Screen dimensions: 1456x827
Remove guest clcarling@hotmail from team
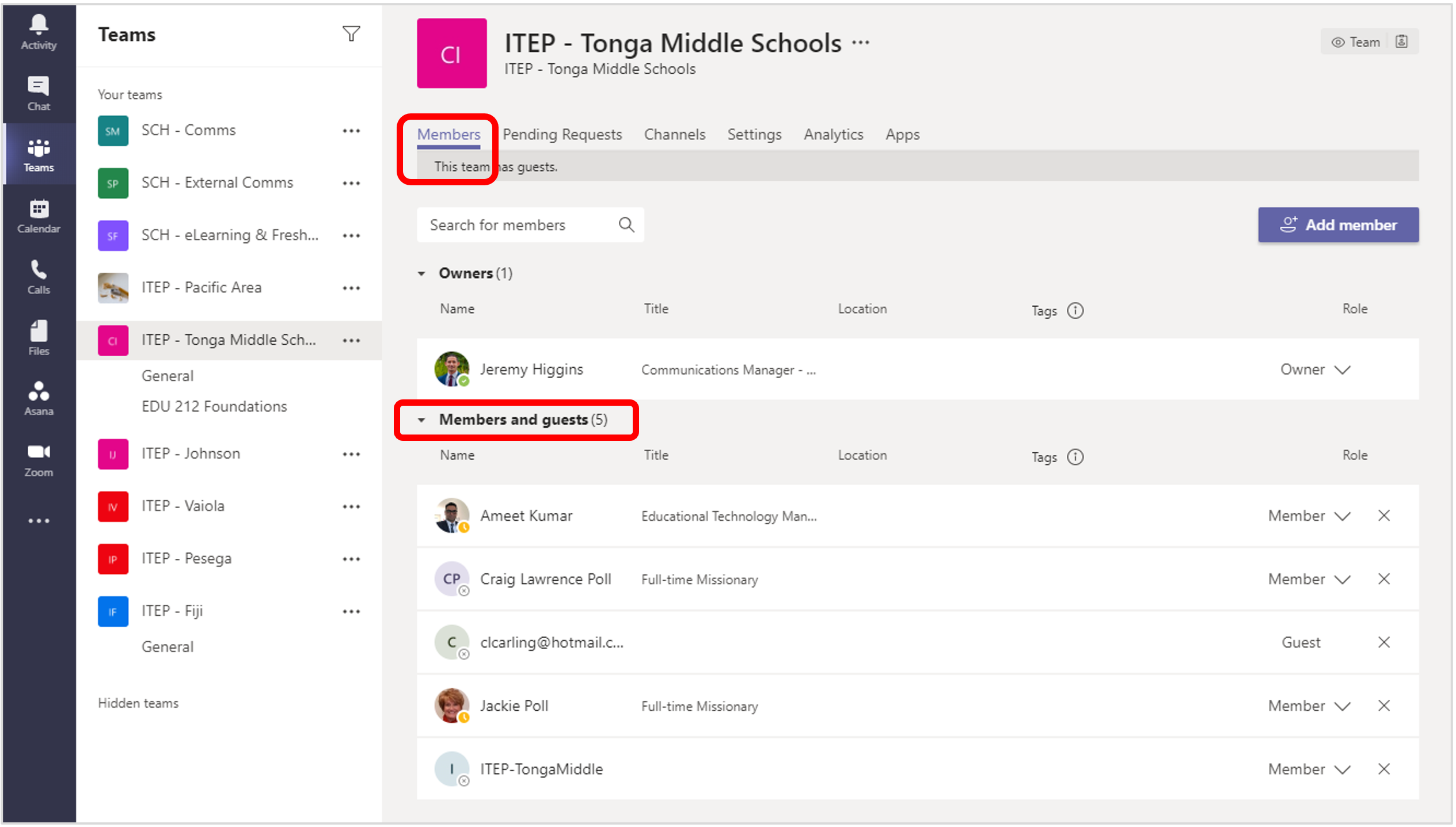1383,643
